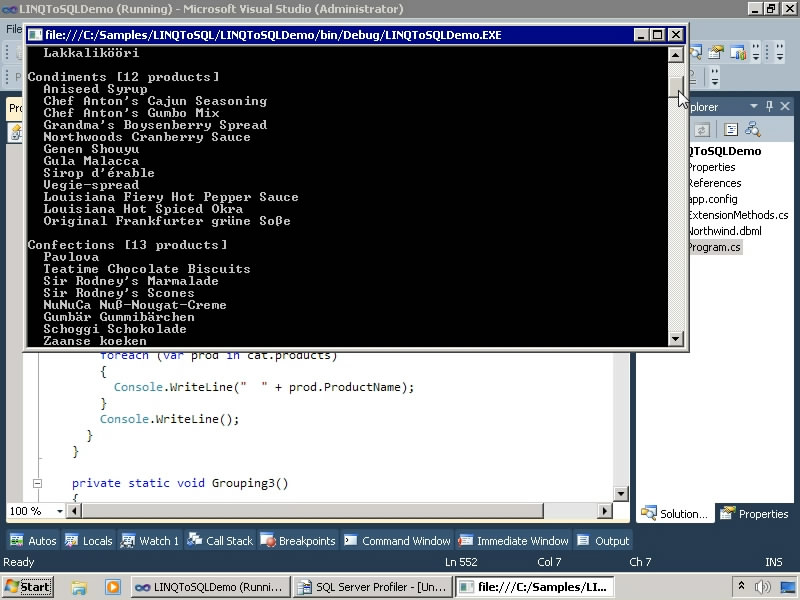Click console window scroll up arrow
Viewport: 800px width, 600px height.
[676, 55]
